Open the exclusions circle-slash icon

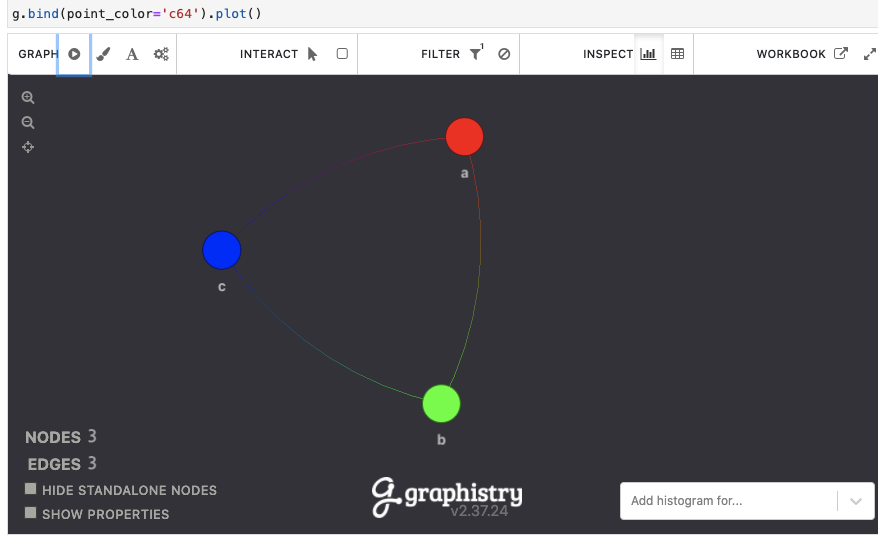coord(504,54)
